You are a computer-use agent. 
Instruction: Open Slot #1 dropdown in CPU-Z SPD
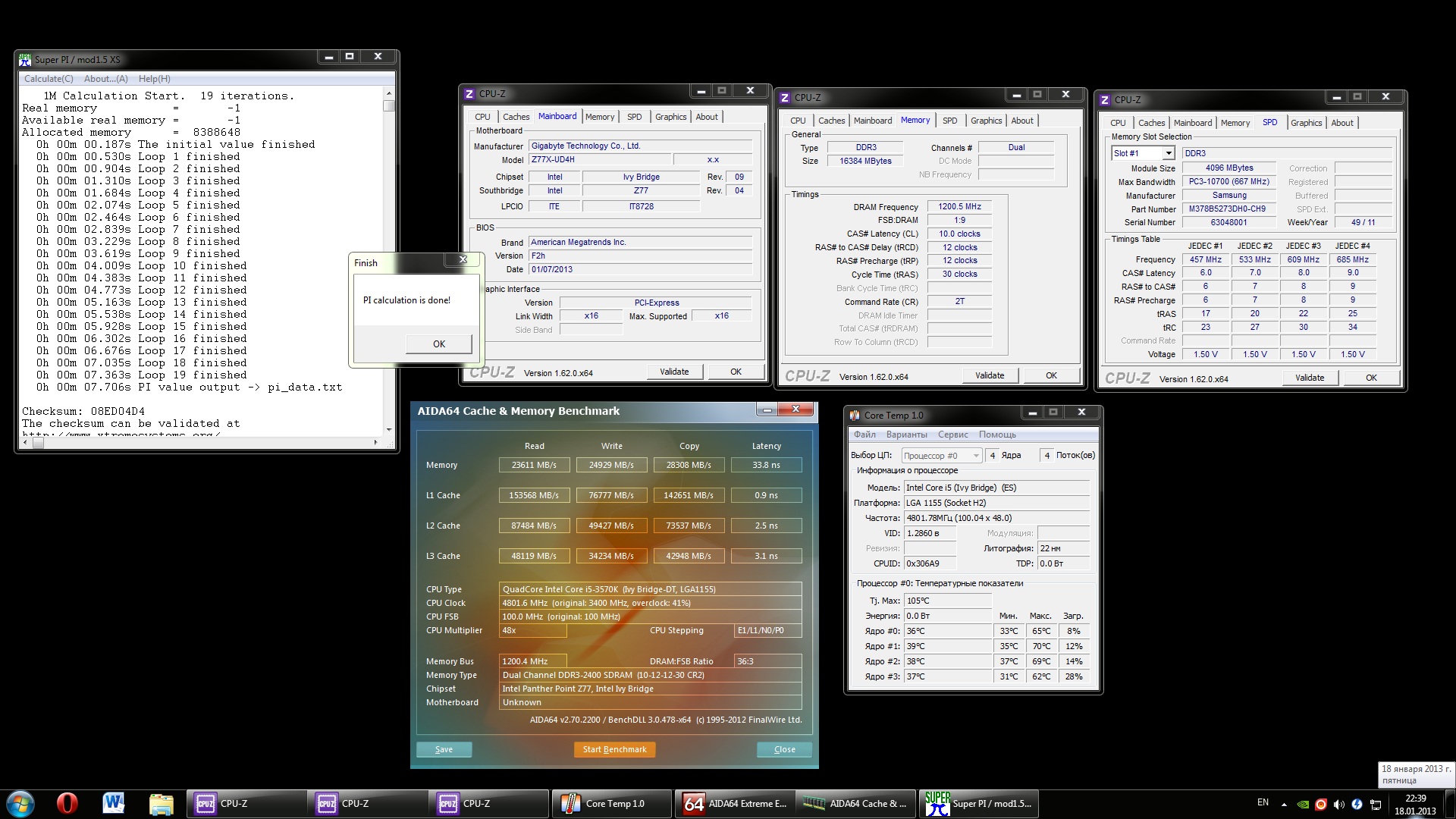pyautogui.click(x=1143, y=153)
